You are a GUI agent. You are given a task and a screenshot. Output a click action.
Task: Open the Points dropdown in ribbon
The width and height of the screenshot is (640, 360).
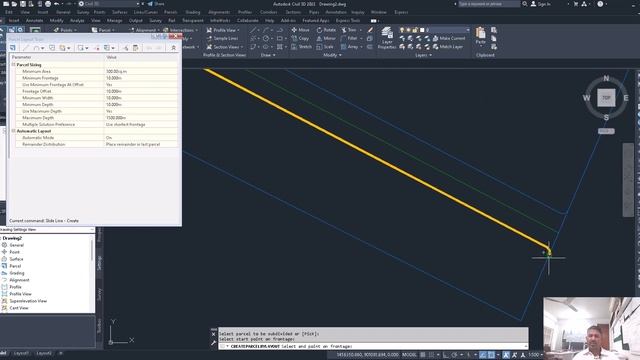pos(66,30)
